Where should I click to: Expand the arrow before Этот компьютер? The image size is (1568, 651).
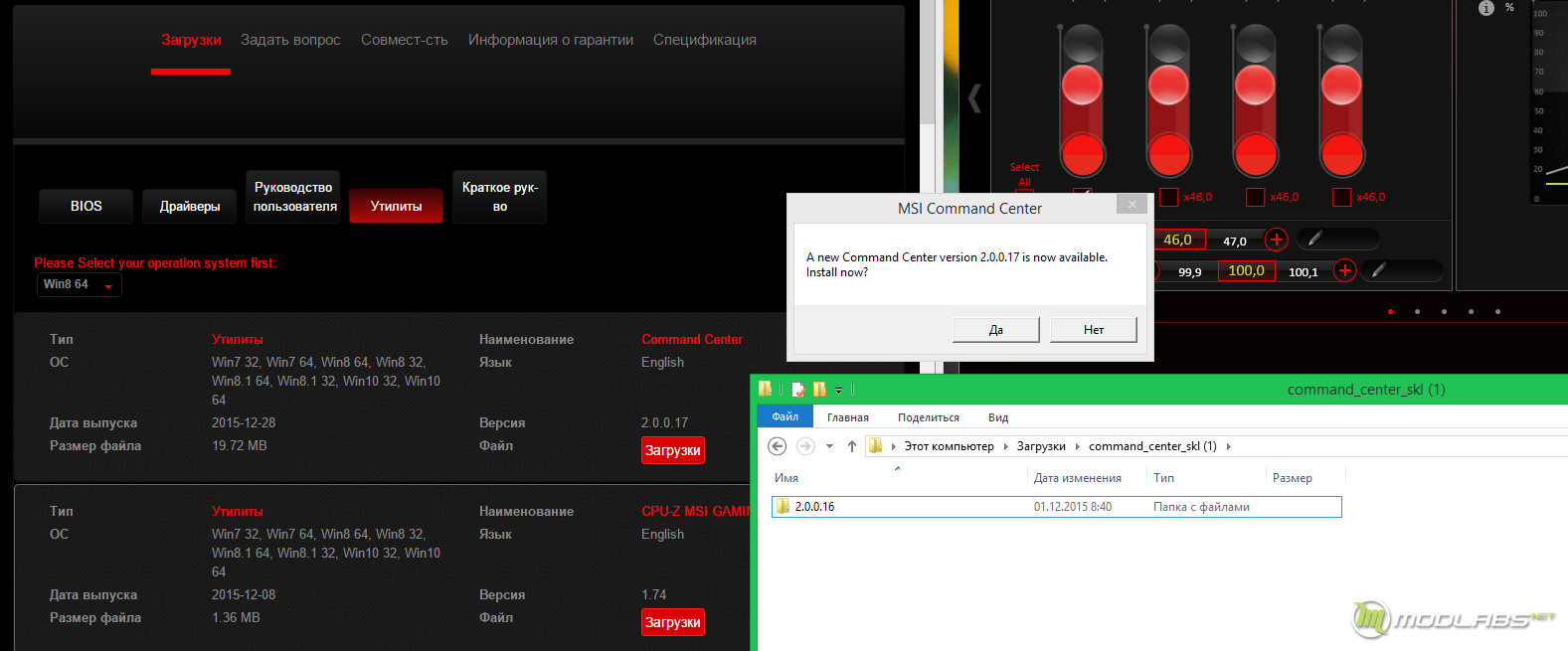pos(894,446)
